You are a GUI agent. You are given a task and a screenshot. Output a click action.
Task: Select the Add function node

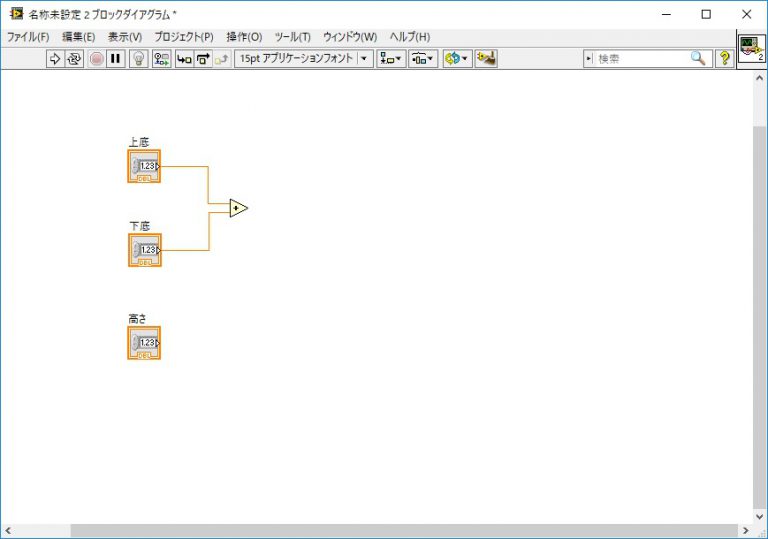[x=237, y=208]
